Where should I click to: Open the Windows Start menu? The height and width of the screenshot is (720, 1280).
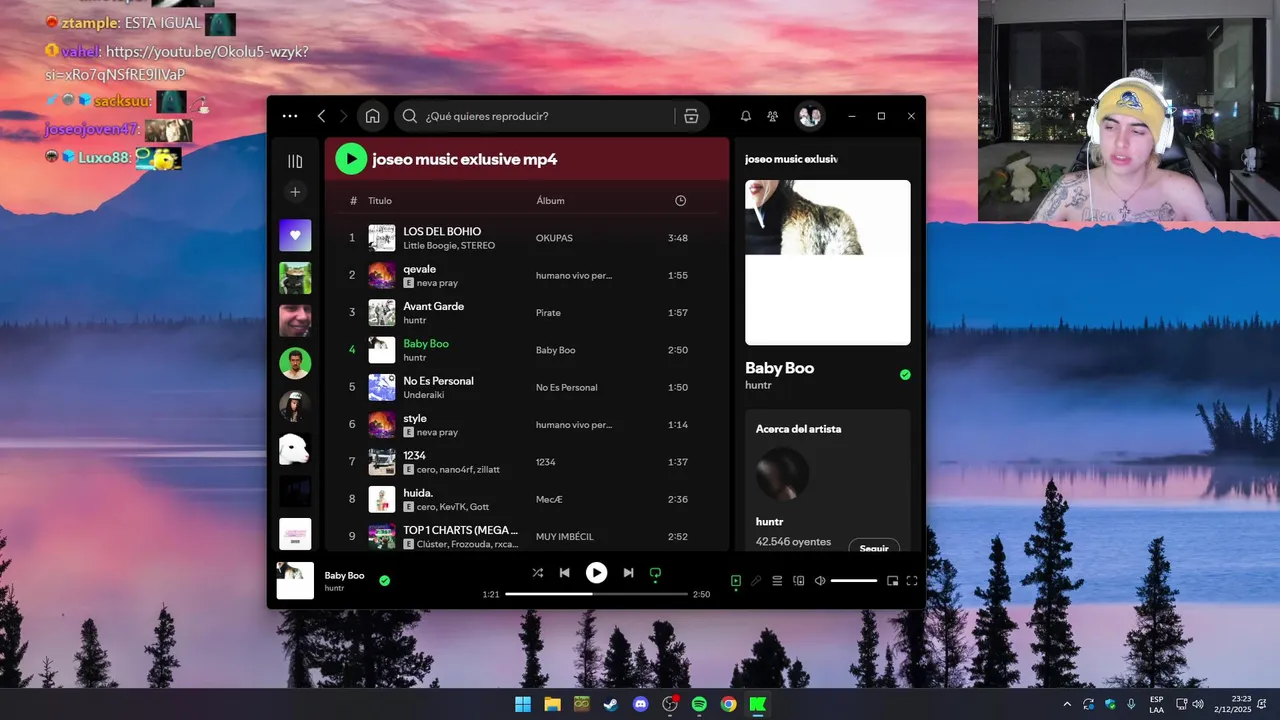523,704
